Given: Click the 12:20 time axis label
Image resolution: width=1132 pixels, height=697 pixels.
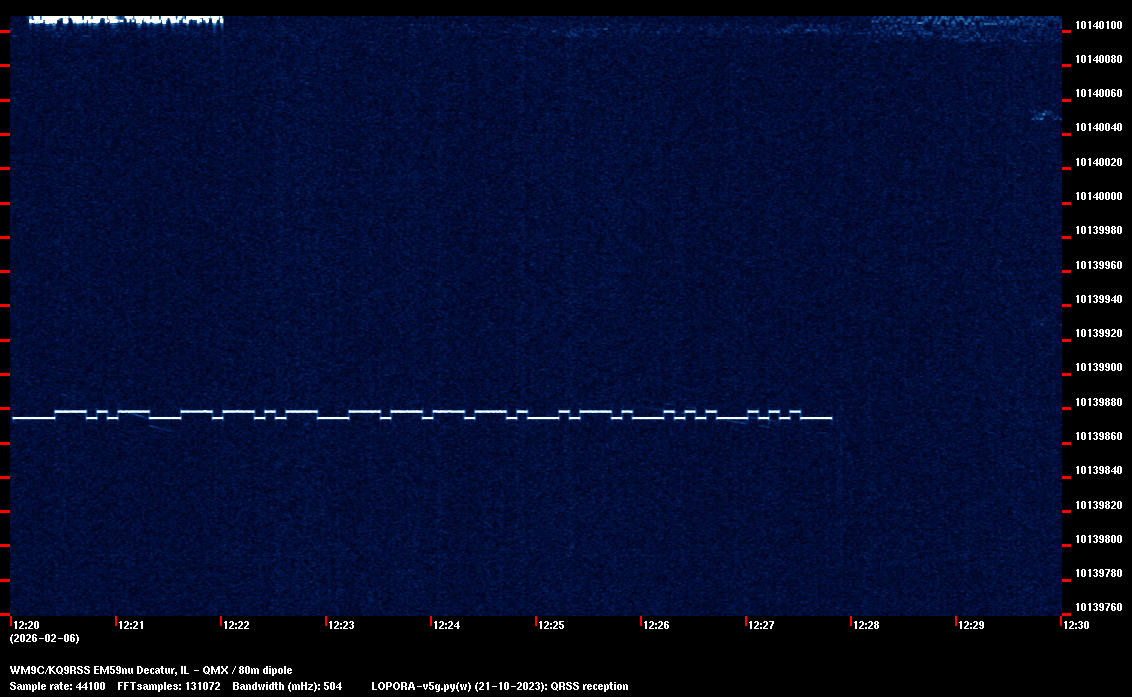Looking at the screenshot, I should (x=27, y=625).
